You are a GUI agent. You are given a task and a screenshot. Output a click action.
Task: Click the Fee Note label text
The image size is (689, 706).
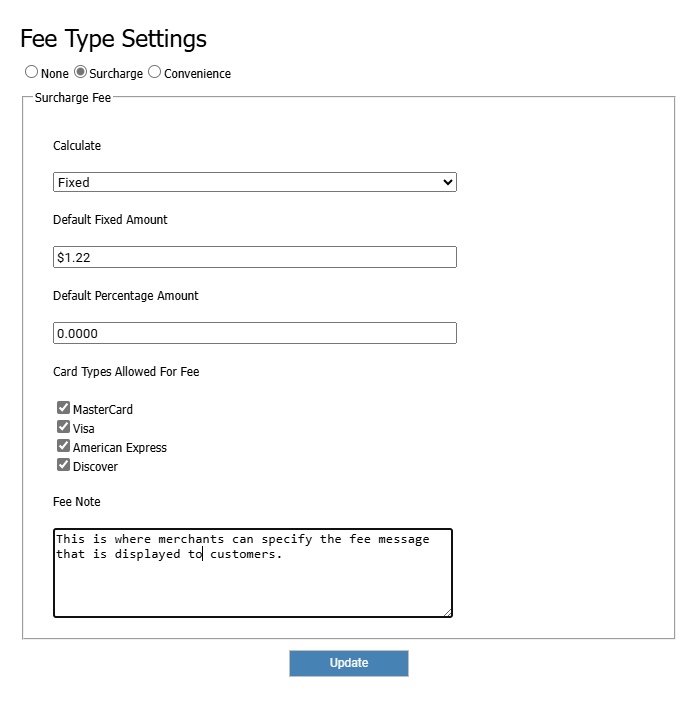(77, 502)
